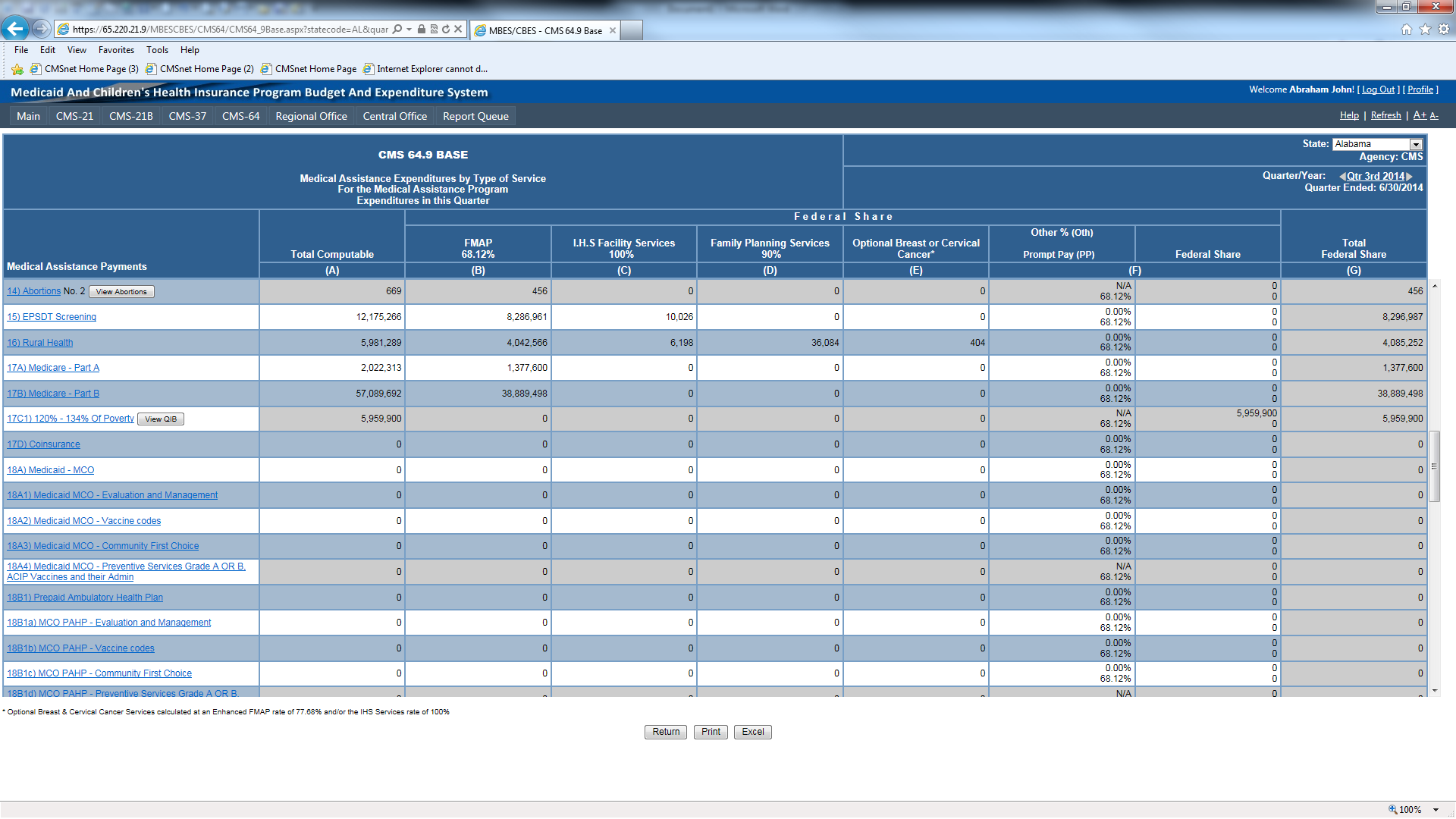Click the Add to Favorites bar star icon
The width and height of the screenshot is (1456, 819).
pos(17,69)
